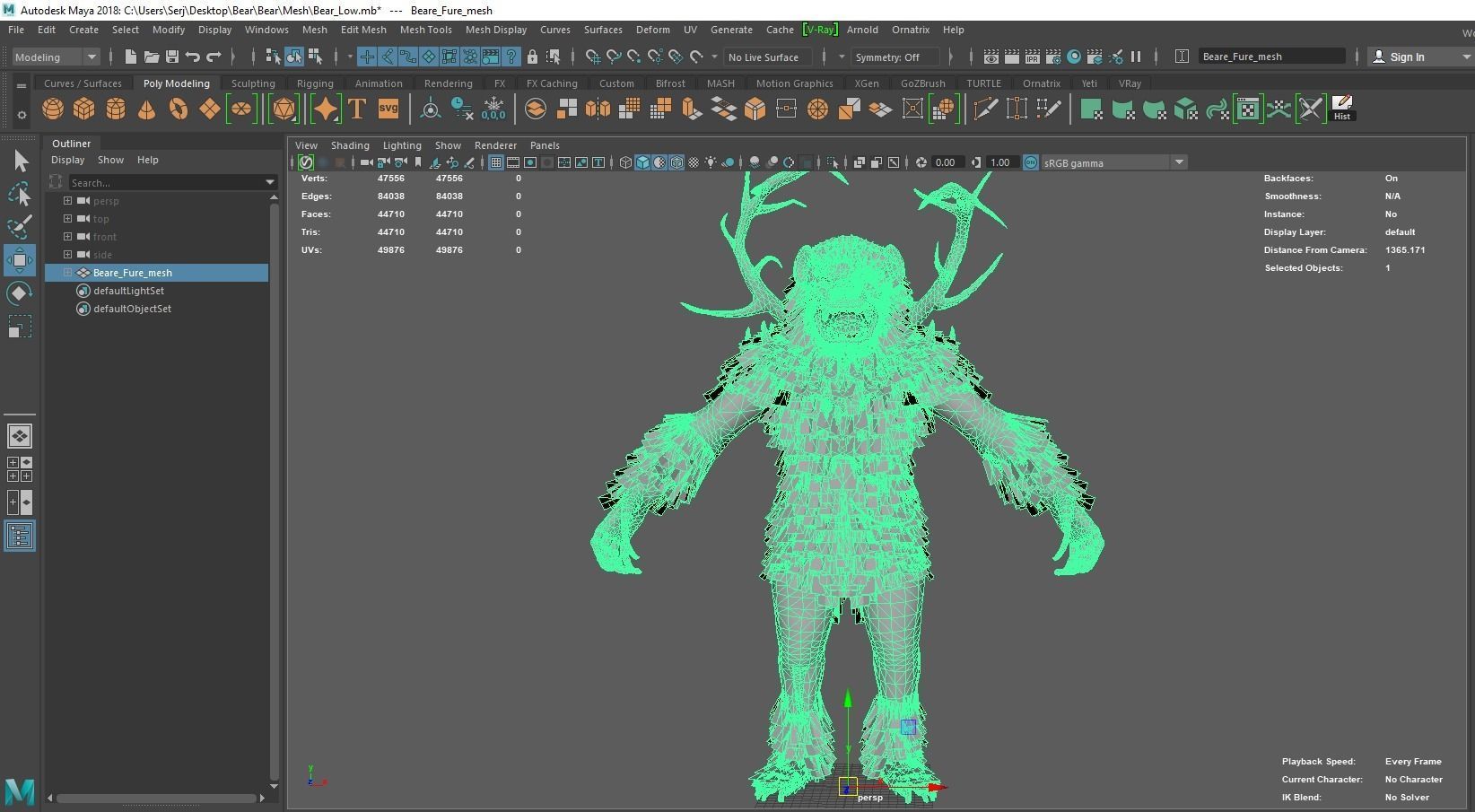Open the Modeling menu set dropdown
Image resolution: width=1475 pixels, height=812 pixels.
coord(56,57)
